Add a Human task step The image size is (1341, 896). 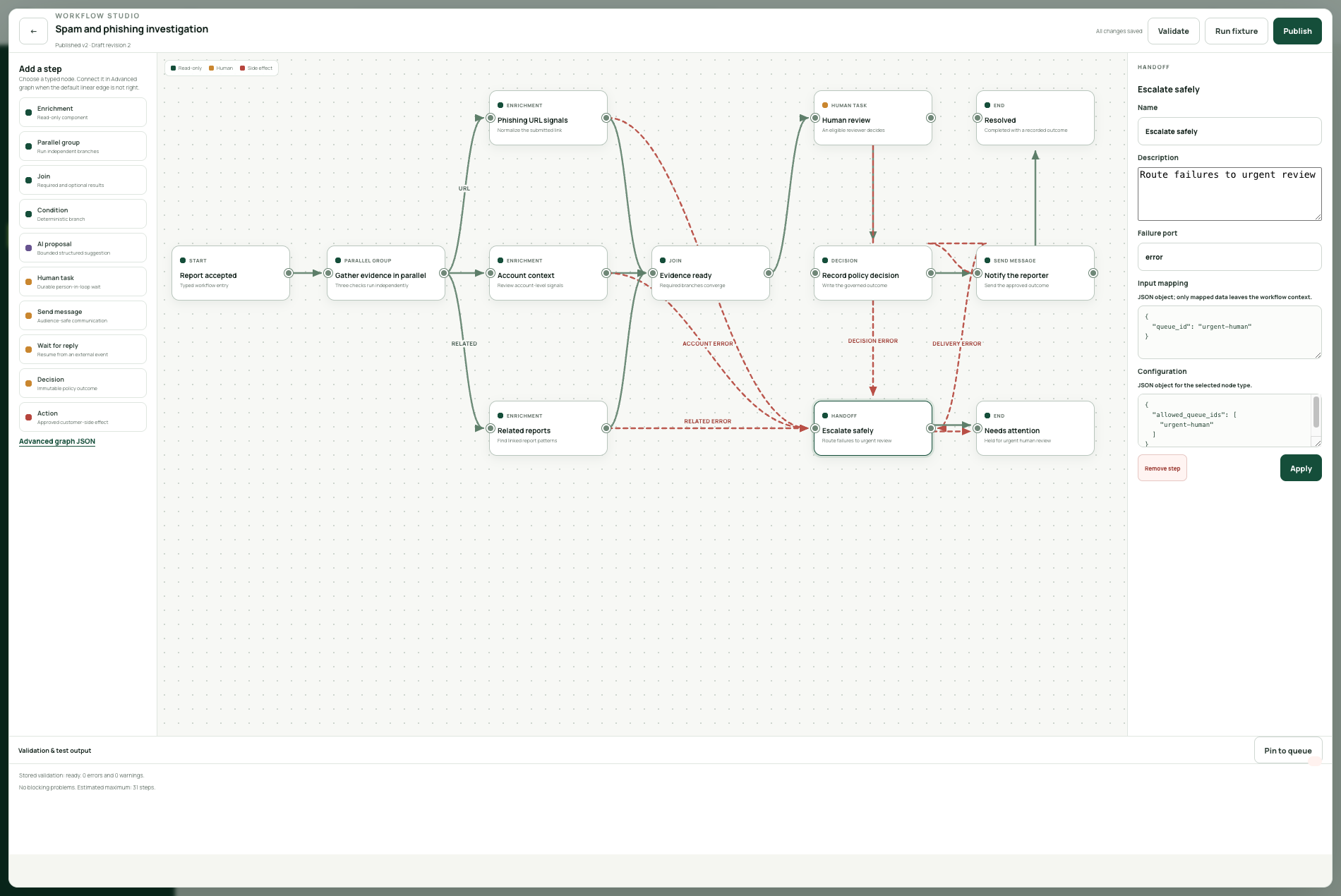[x=83, y=281]
